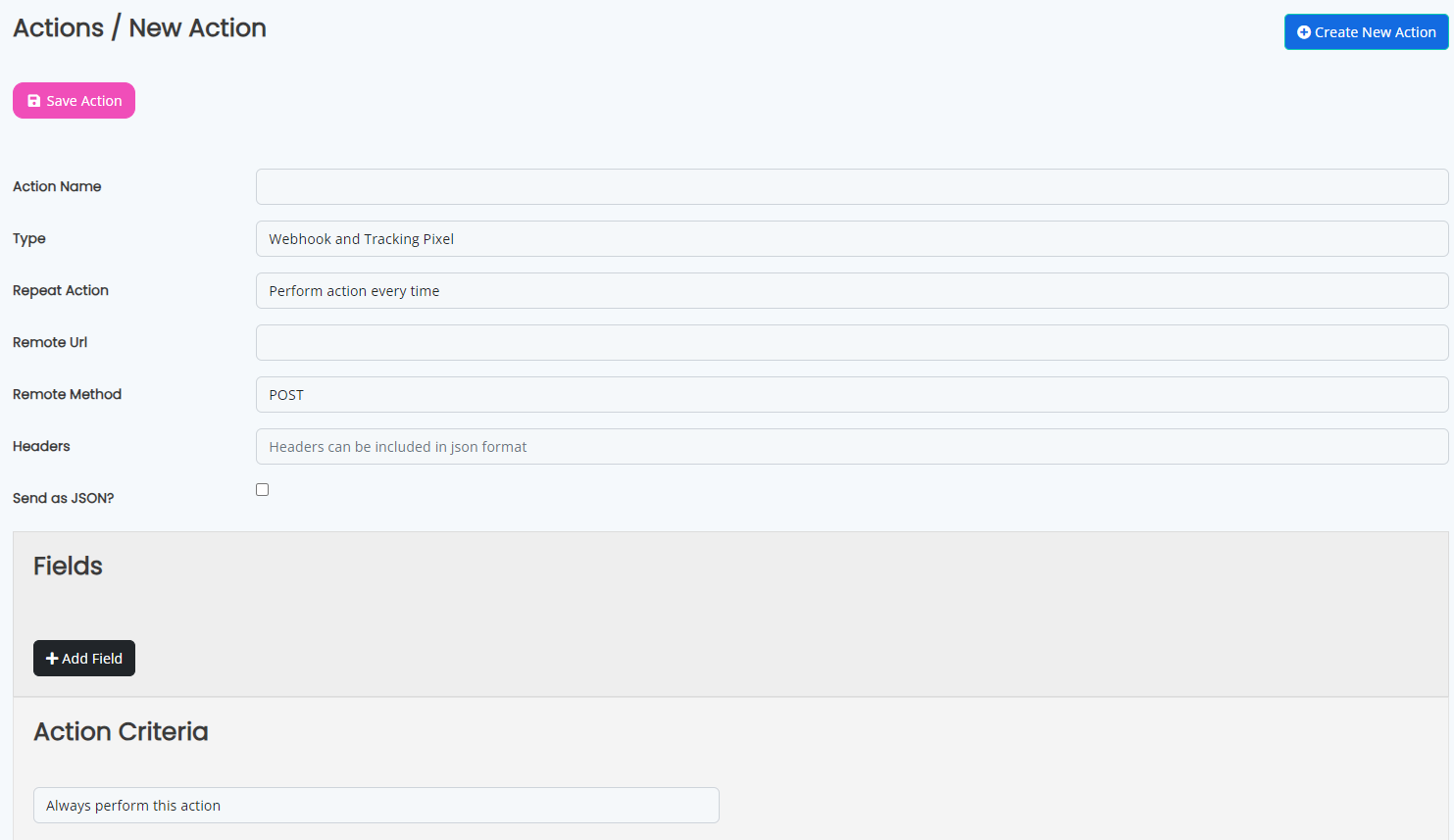Click the Action Criteria heading

121,731
